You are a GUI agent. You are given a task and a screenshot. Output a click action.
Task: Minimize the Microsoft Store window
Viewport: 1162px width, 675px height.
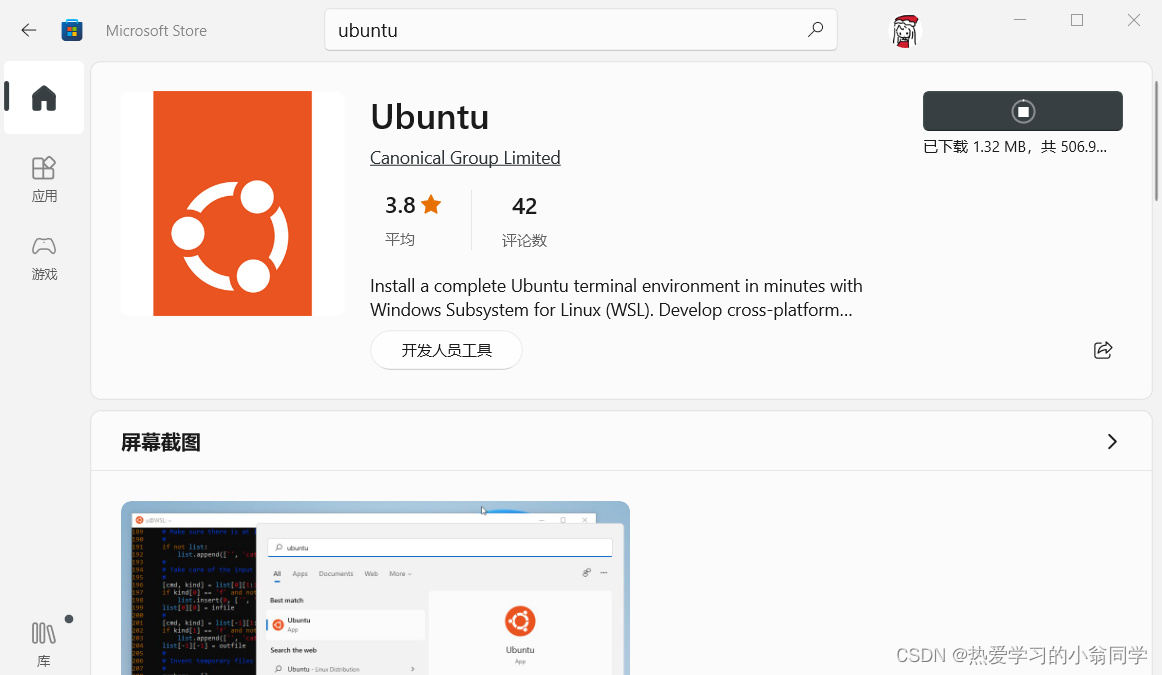[1020, 20]
